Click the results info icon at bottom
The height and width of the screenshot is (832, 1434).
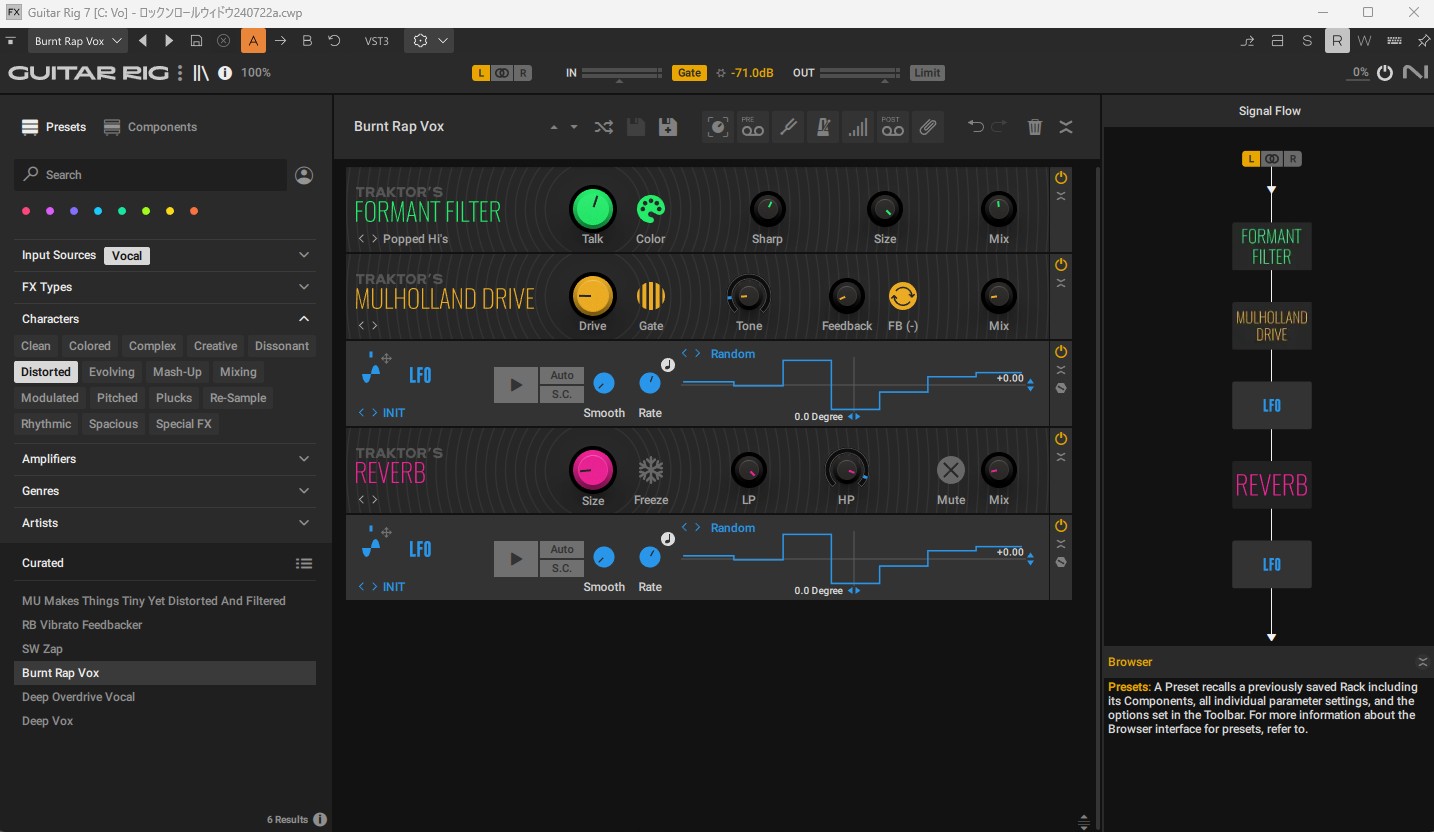click(x=320, y=820)
